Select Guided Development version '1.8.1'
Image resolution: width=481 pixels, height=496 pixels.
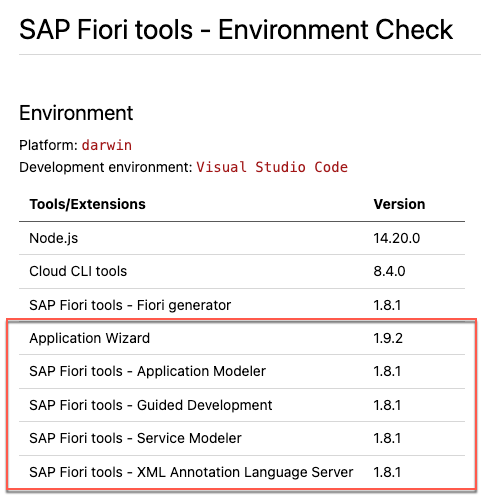coord(387,405)
